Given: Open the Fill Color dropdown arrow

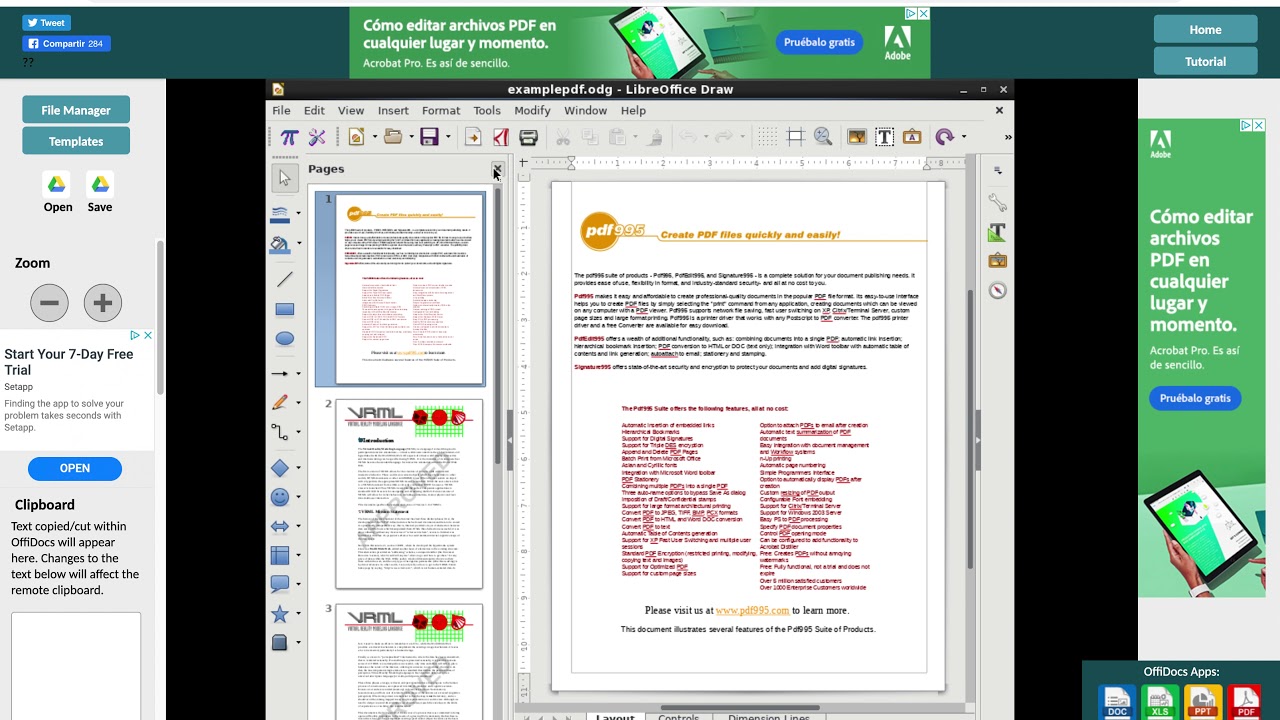Looking at the screenshot, I should point(298,243).
